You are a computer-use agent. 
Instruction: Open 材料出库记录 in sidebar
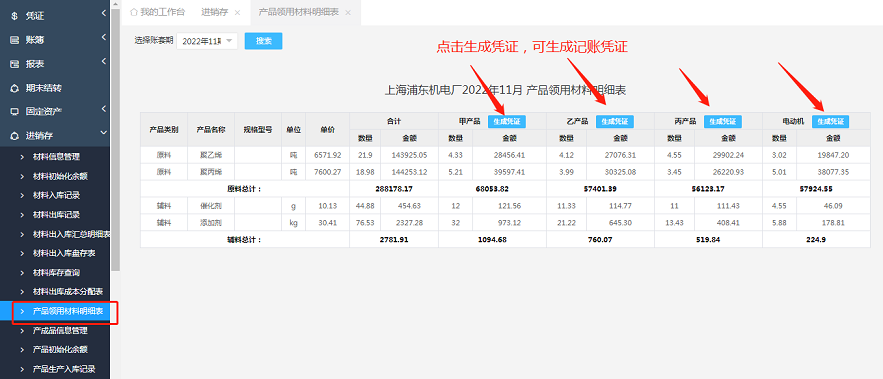coord(55,215)
